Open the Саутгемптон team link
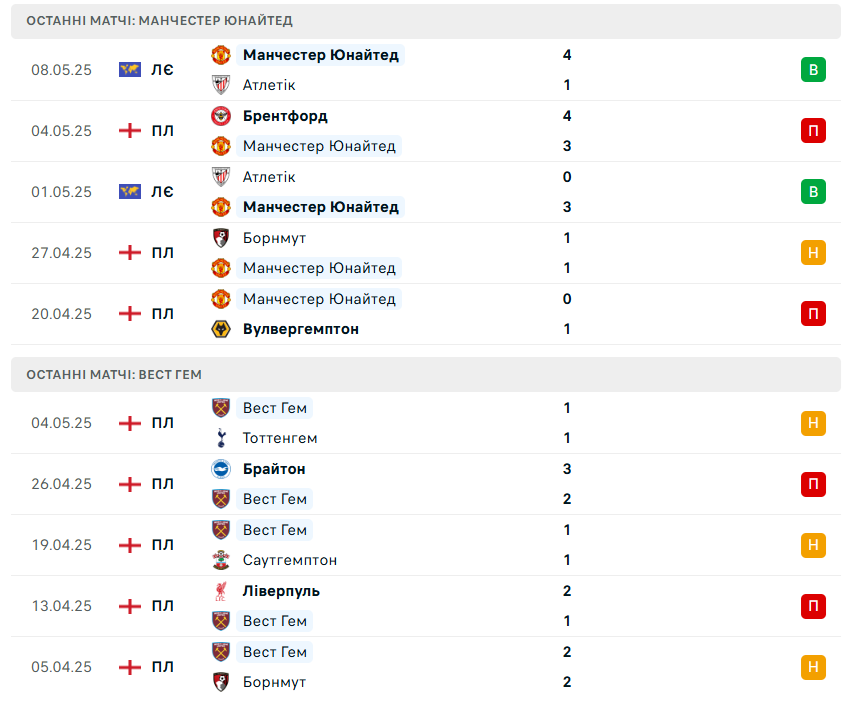 [x=290, y=561]
